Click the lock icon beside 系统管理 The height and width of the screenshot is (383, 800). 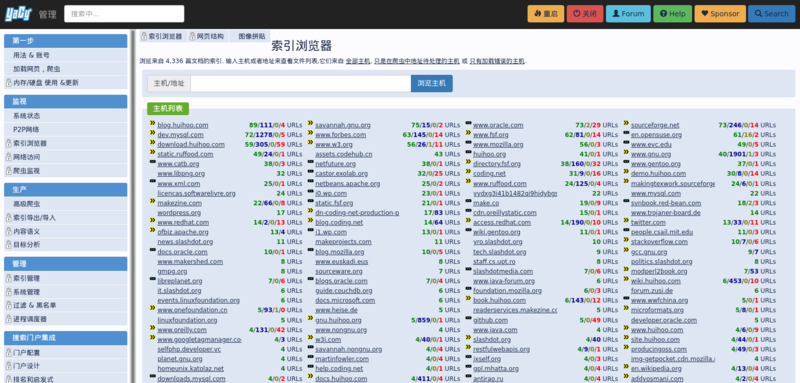8,292
